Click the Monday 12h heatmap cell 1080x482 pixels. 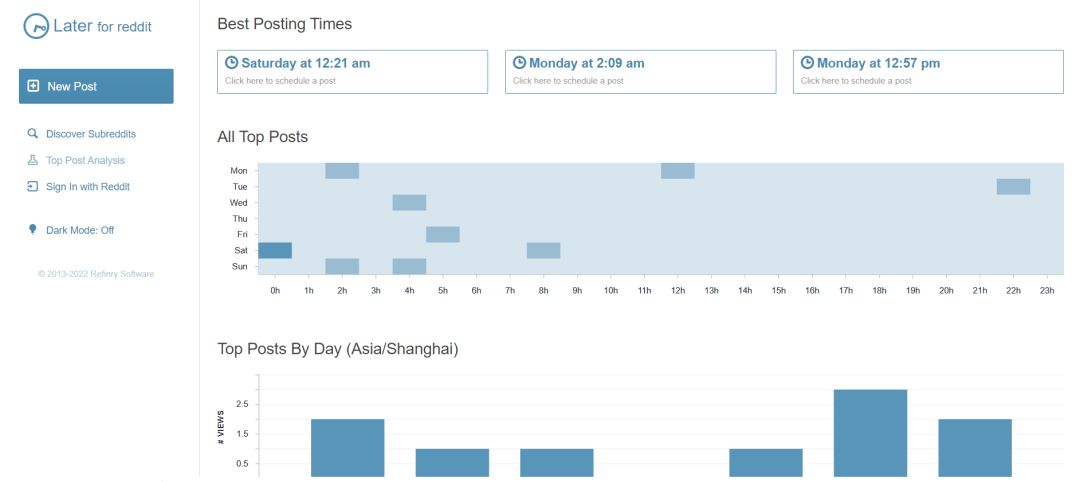click(x=678, y=170)
